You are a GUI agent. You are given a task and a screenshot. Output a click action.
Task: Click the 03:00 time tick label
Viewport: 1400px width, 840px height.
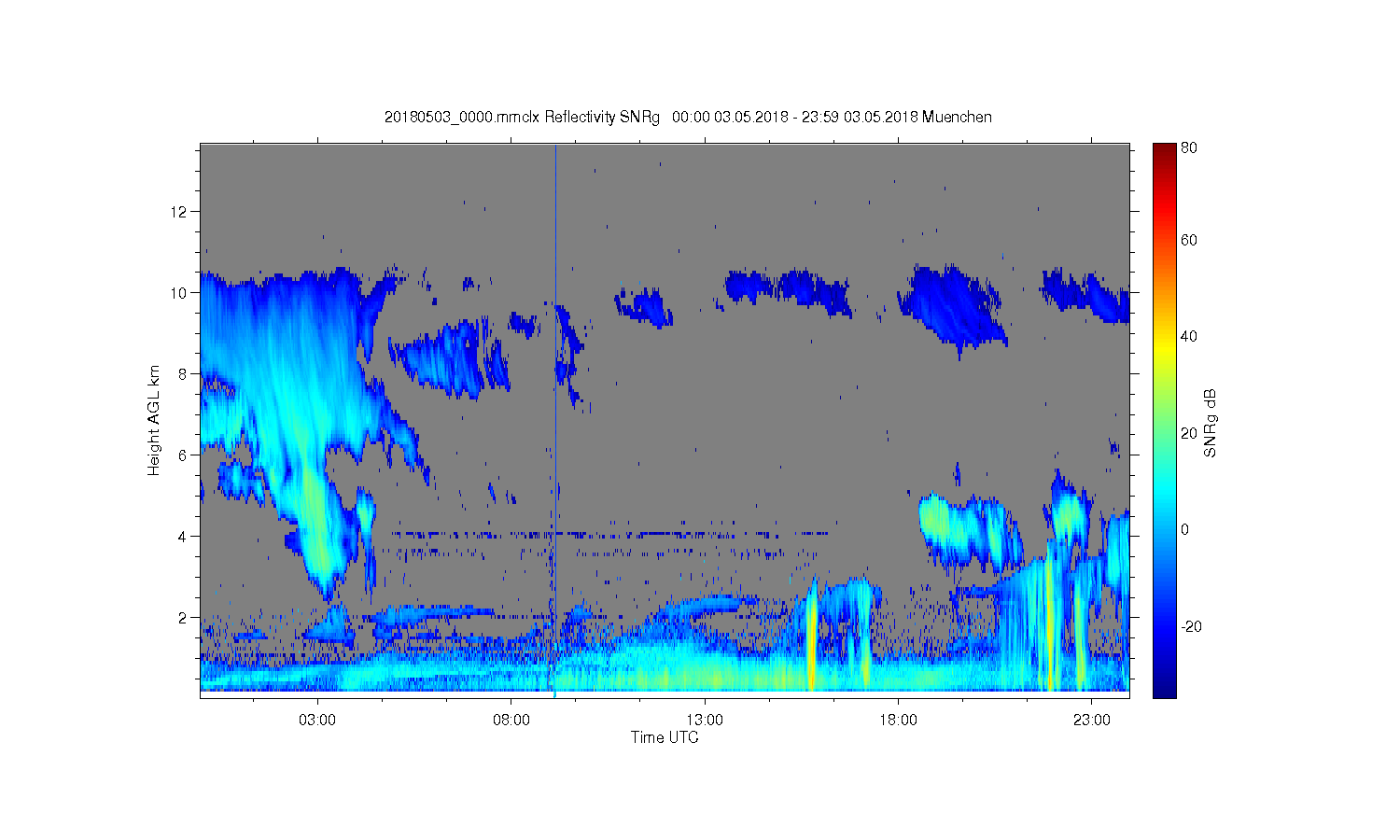click(317, 721)
